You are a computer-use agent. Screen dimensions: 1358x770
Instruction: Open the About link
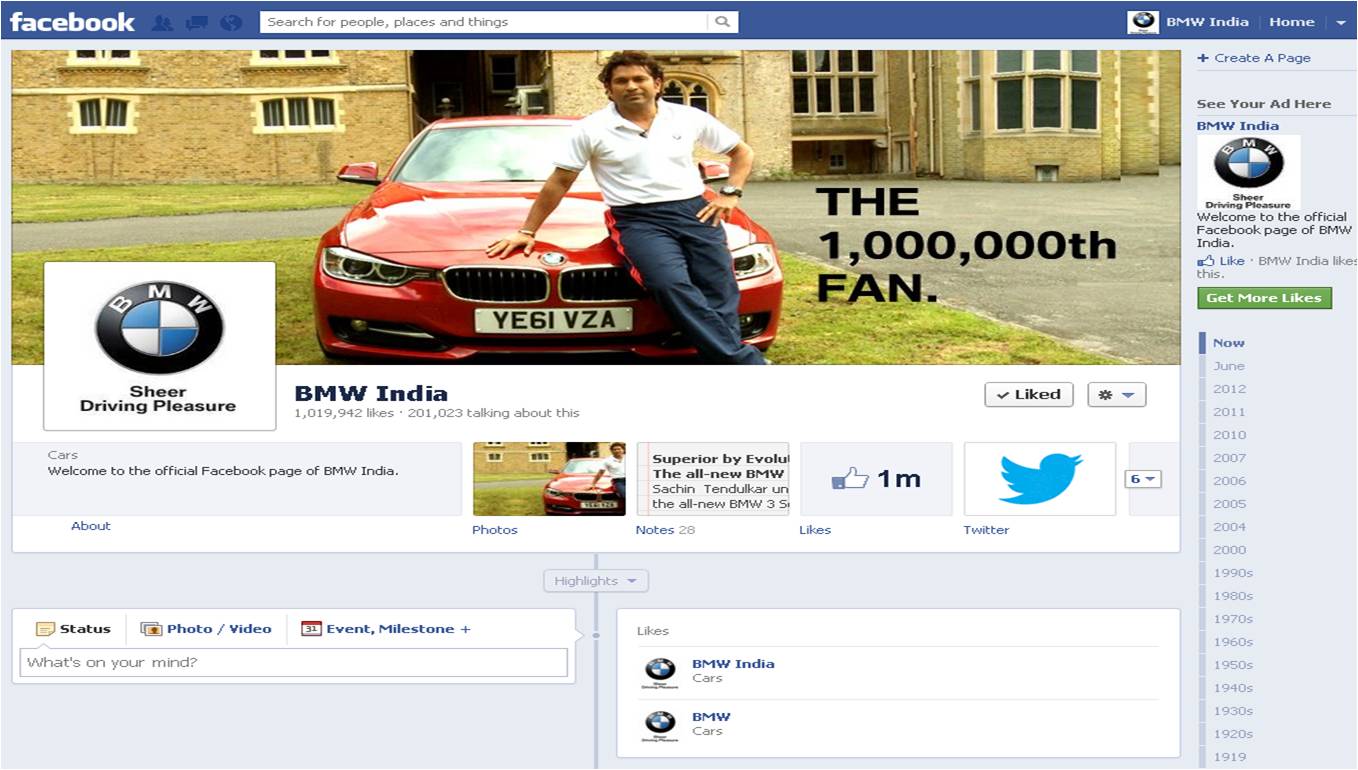(x=91, y=526)
